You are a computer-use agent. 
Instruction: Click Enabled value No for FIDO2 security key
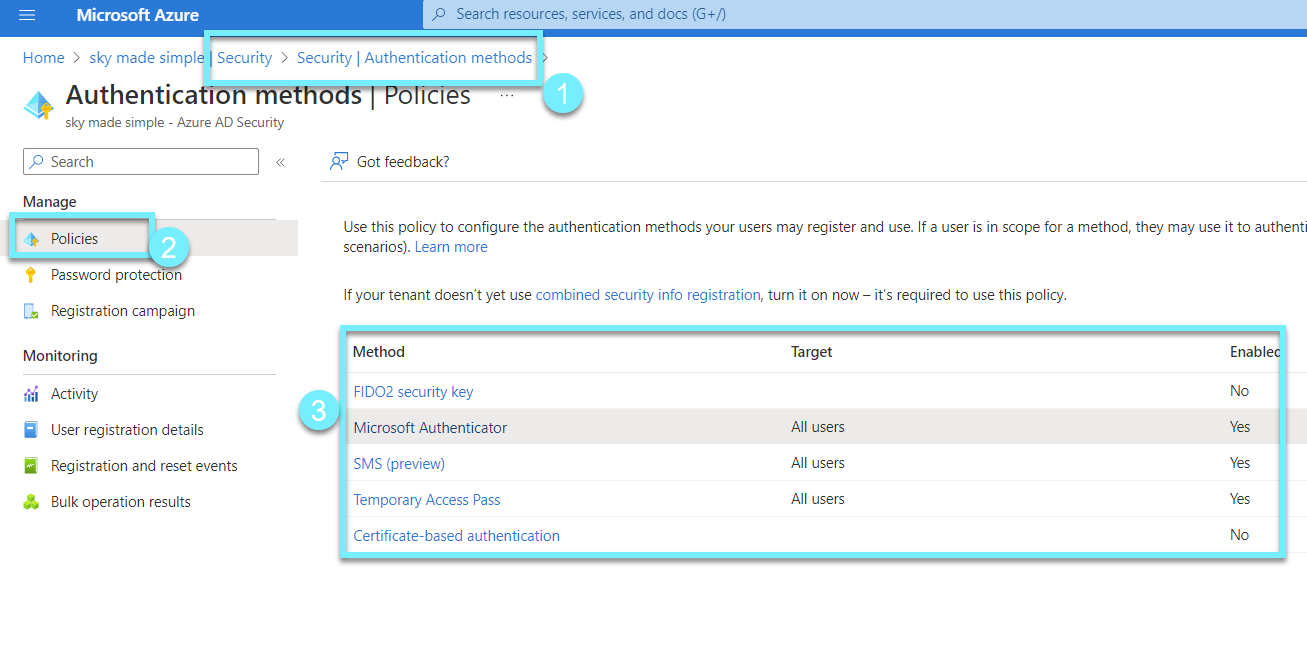pyautogui.click(x=1240, y=391)
